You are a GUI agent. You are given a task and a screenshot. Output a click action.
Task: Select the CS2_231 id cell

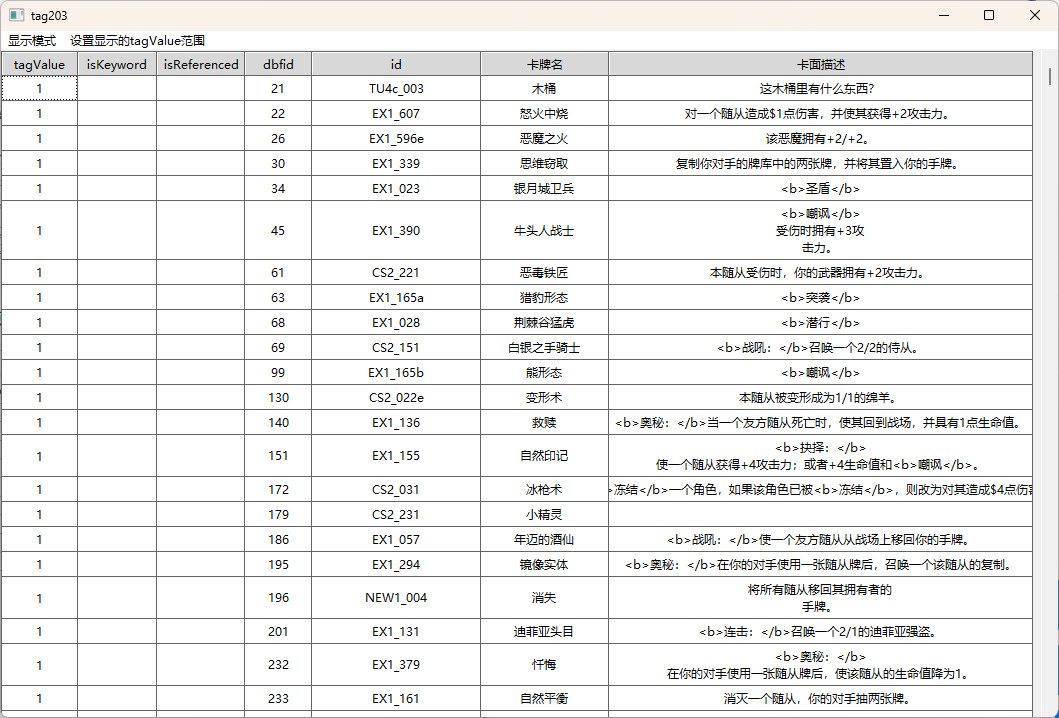[x=396, y=514]
